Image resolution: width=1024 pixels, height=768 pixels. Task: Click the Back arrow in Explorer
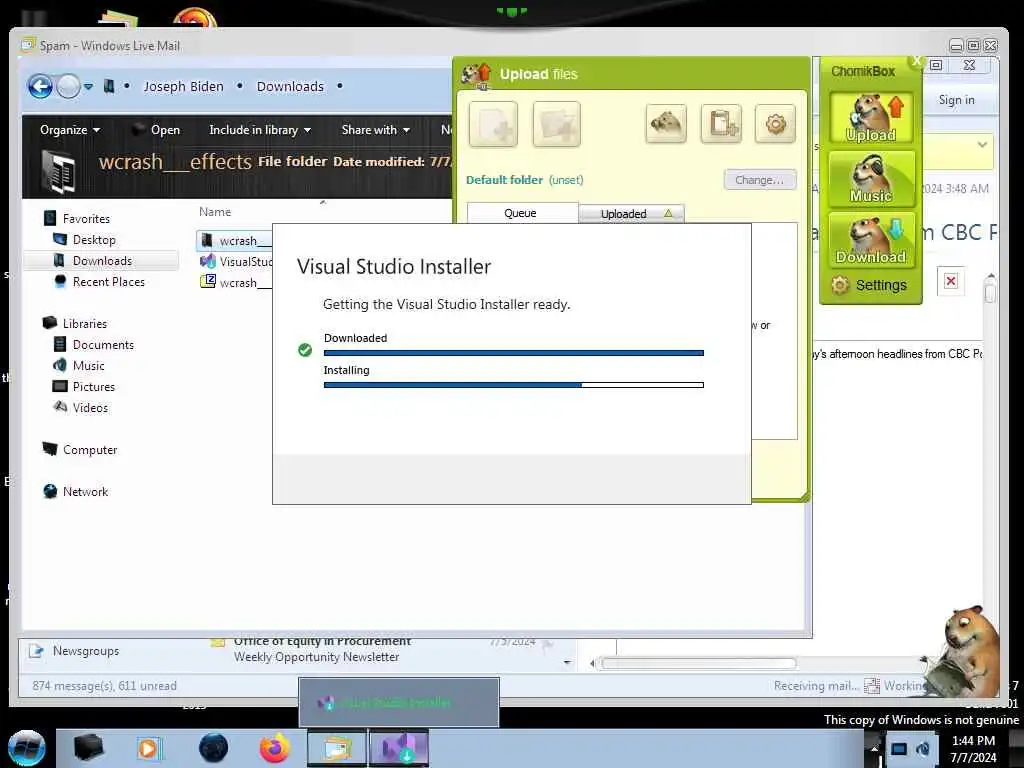coord(40,86)
